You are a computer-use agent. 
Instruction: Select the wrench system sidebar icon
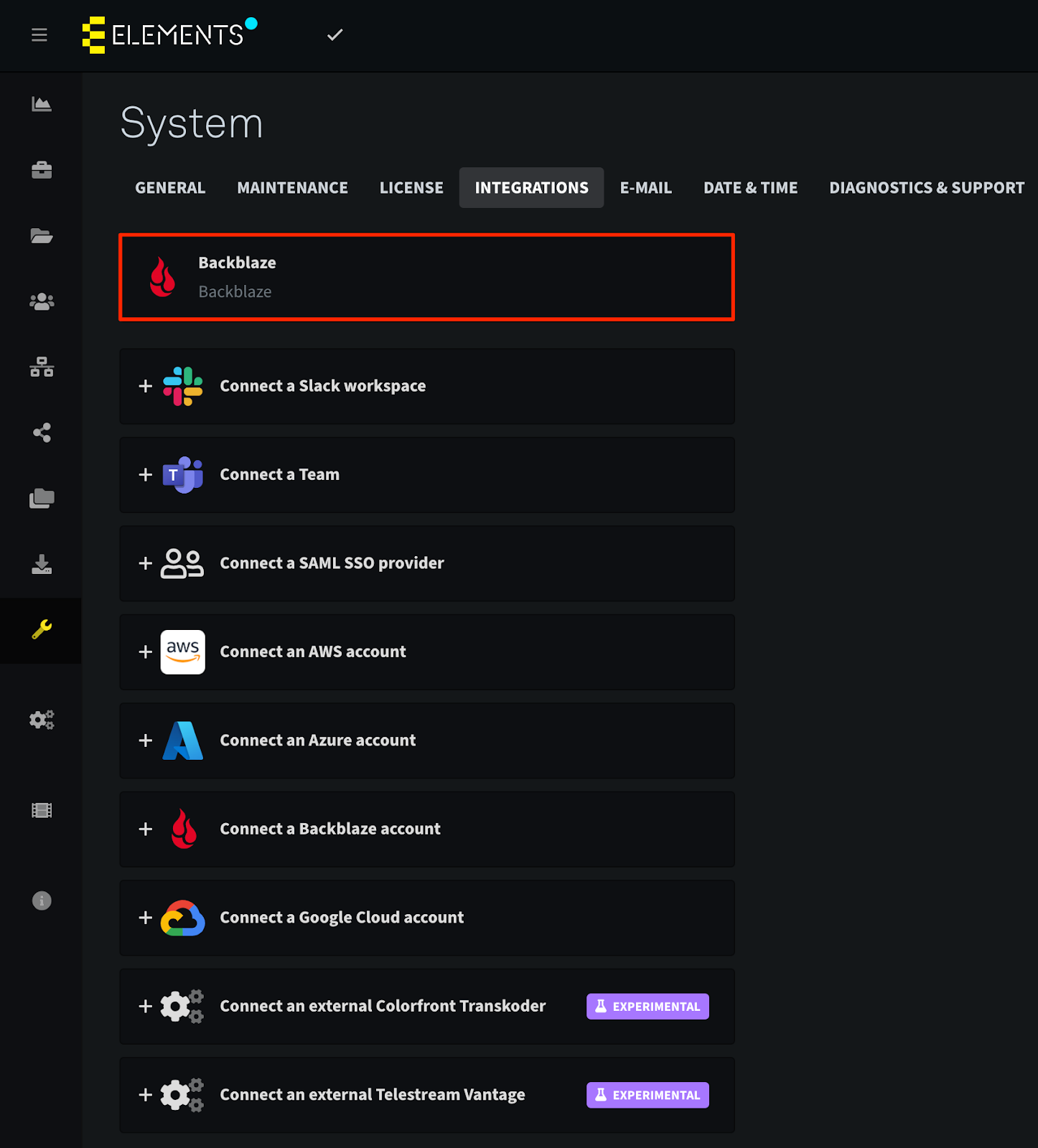point(42,630)
